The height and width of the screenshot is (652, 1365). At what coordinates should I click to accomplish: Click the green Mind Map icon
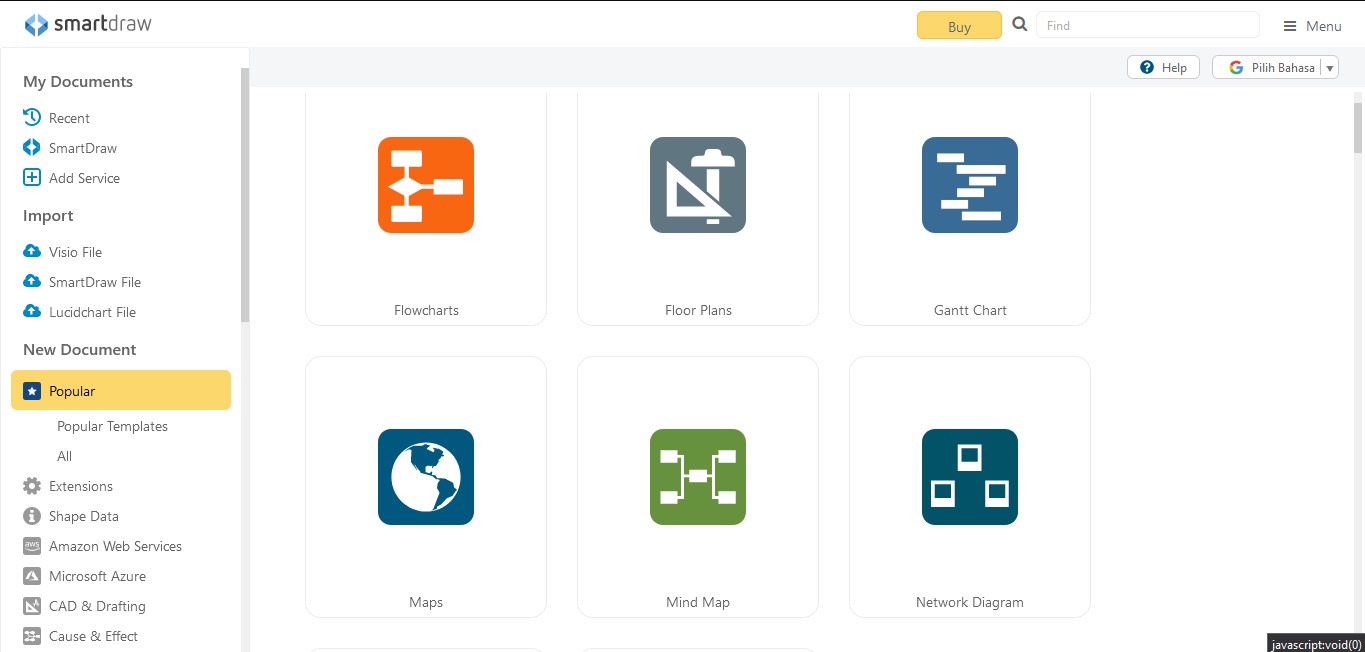coord(698,477)
